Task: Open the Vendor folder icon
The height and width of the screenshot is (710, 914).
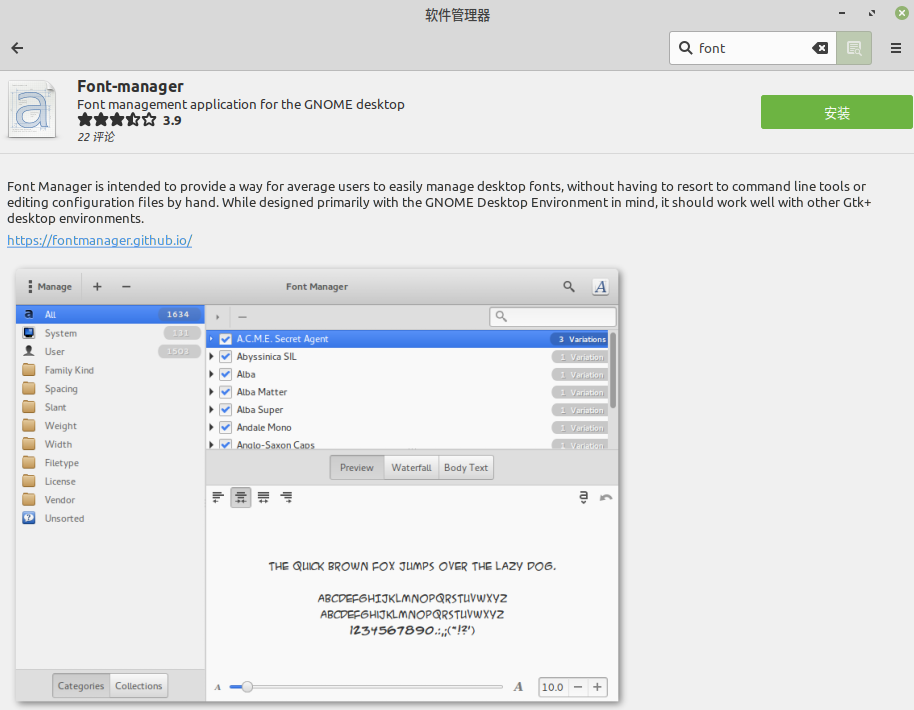Action: [x=29, y=500]
